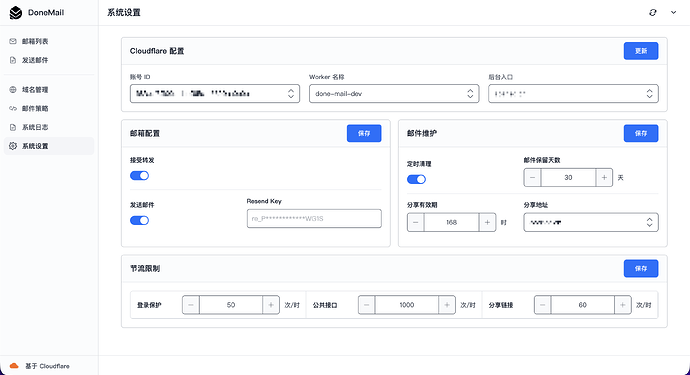The height and width of the screenshot is (375, 690).
Task: Open 系统日志 in sidebar
Action: (49, 127)
